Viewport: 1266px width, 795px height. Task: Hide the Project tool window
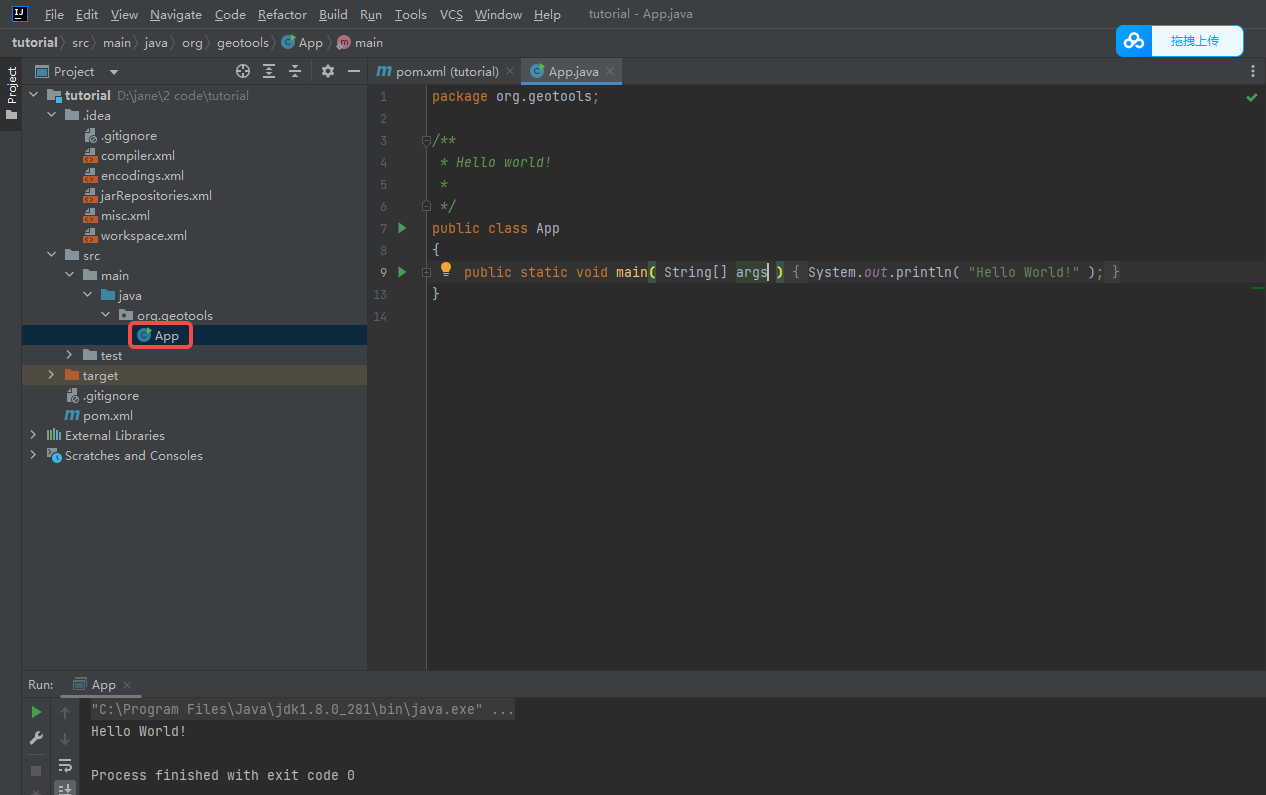353,71
